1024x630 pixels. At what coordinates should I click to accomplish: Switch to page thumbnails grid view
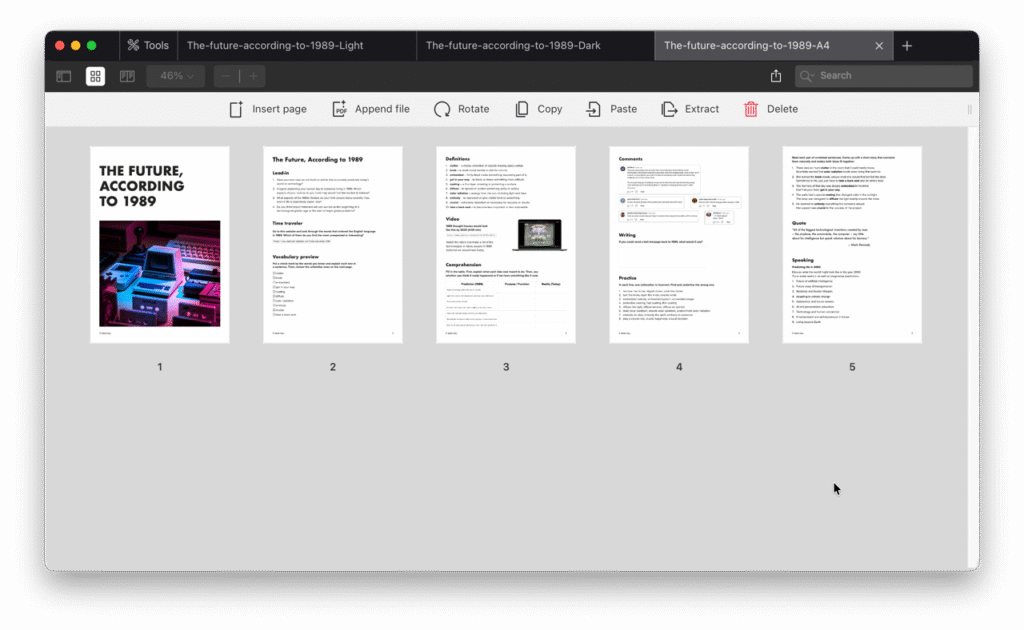pyautogui.click(x=95, y=76)
